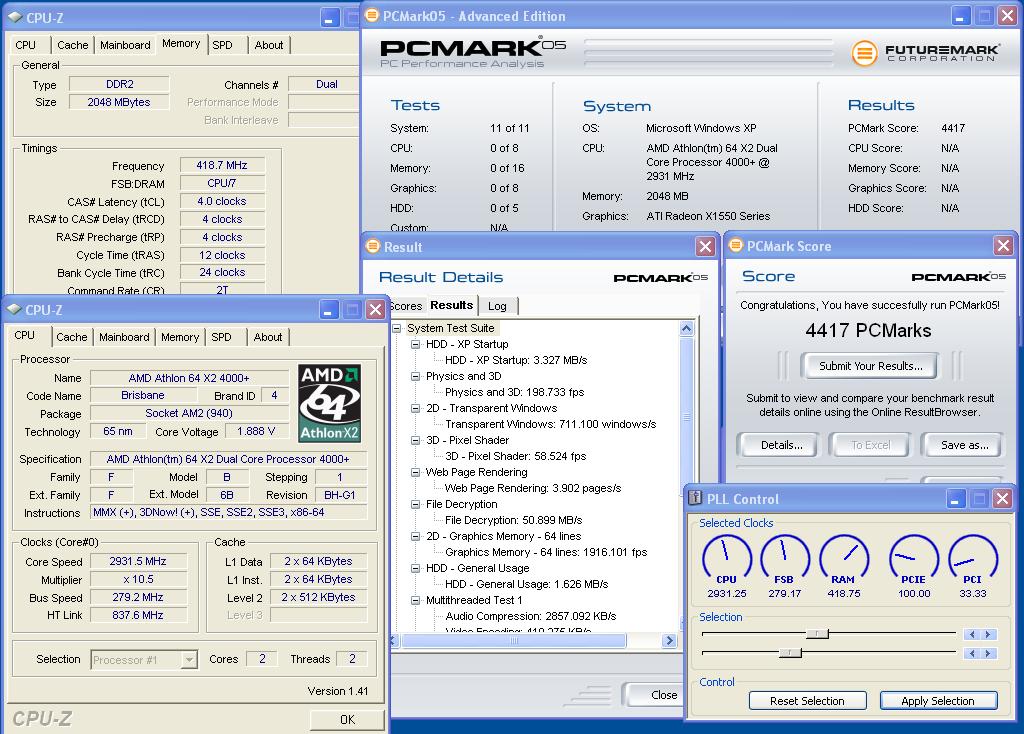The image size is (1024, 734).
Task: Collapse the System Test Suite tree node
Action: click(396, 328)
